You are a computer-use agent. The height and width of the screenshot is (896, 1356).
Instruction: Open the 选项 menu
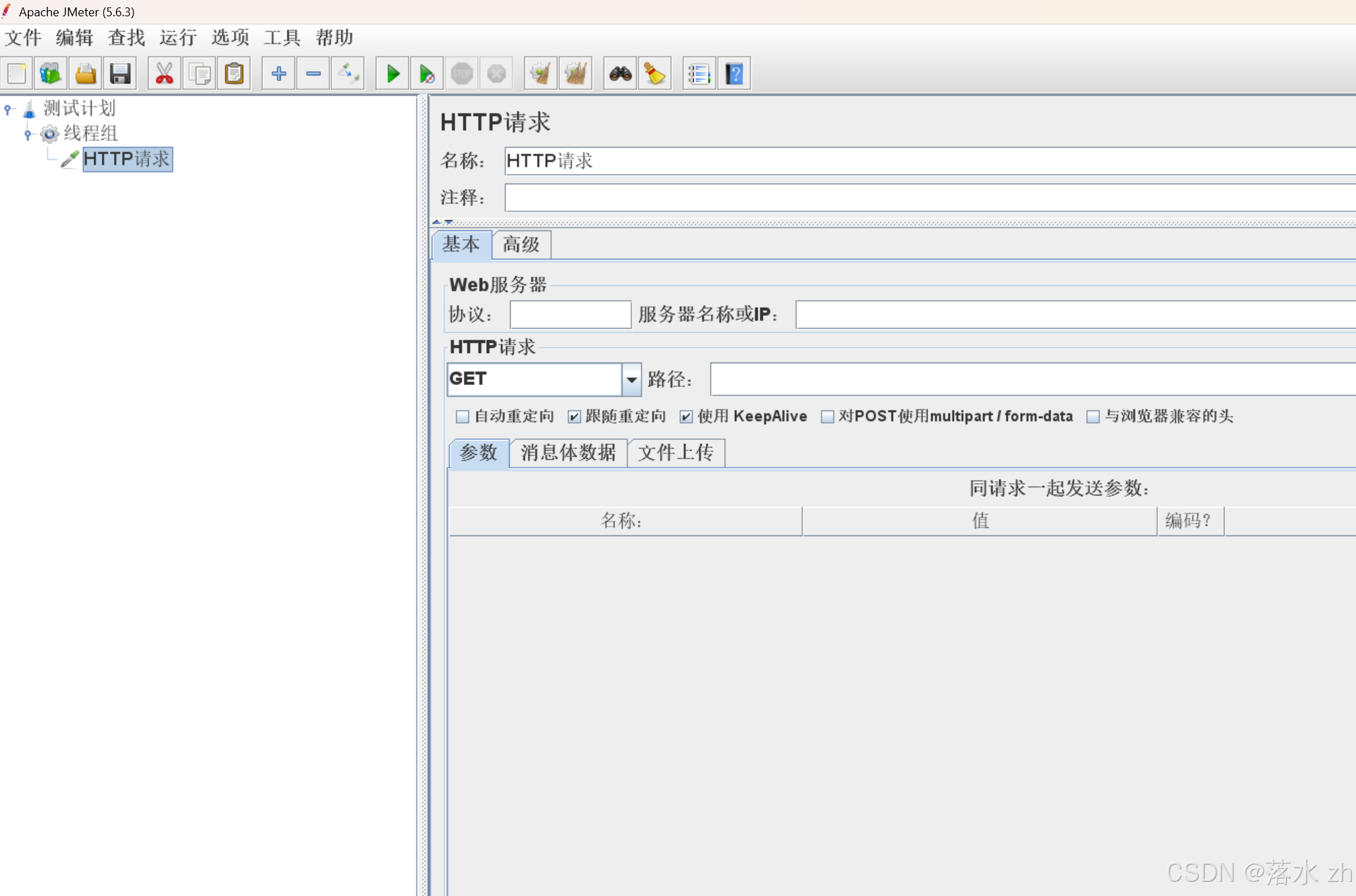(231, 37)
